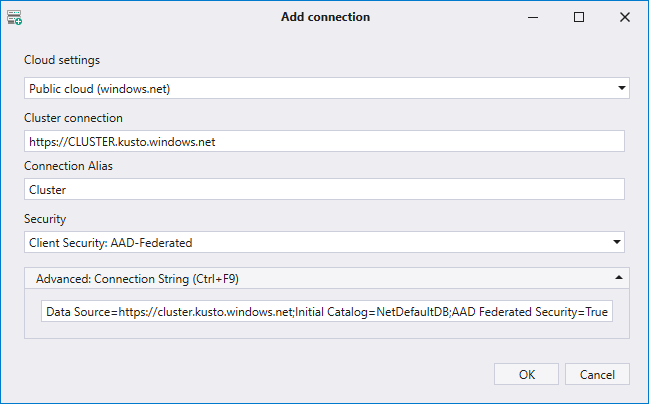Open the Cloud settings dropdown arrow
Image resolution: width=649 pixels, height=404 pixels.
(x=622, y=89)
